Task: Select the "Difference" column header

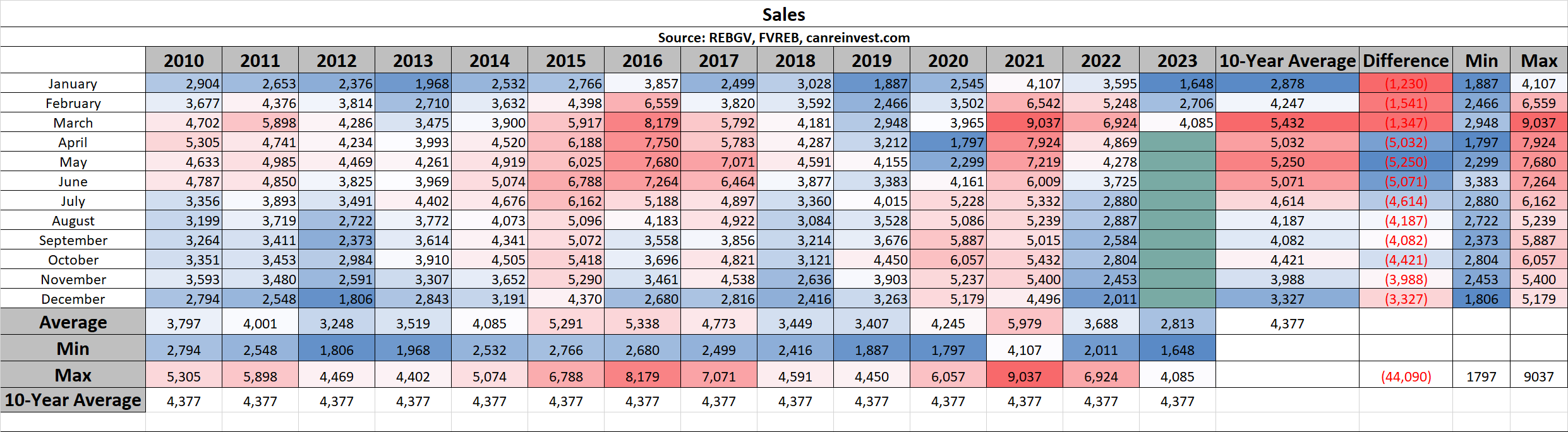Action: coord(1405,61)
